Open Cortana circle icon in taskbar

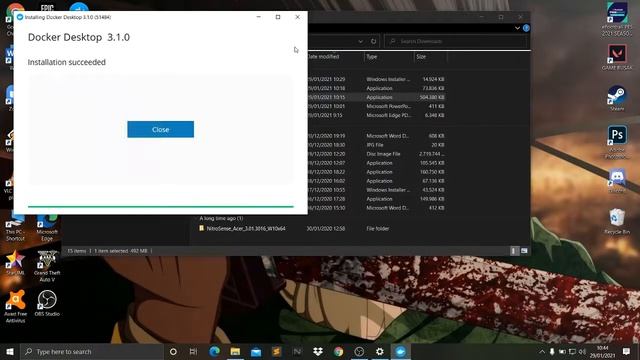tap(173, 351)
